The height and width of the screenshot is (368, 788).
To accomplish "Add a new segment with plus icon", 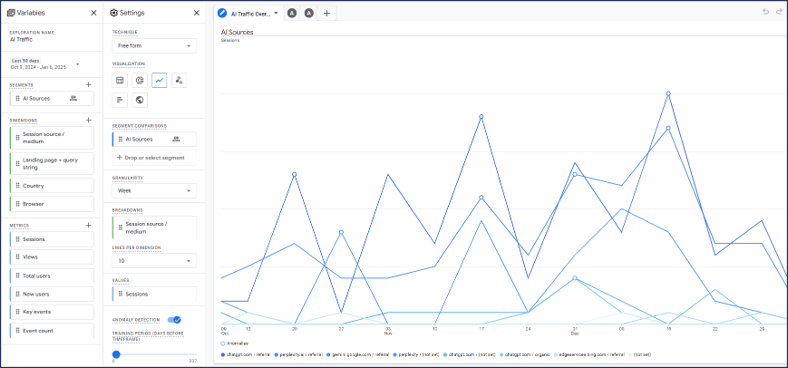I will coord(88,85).
